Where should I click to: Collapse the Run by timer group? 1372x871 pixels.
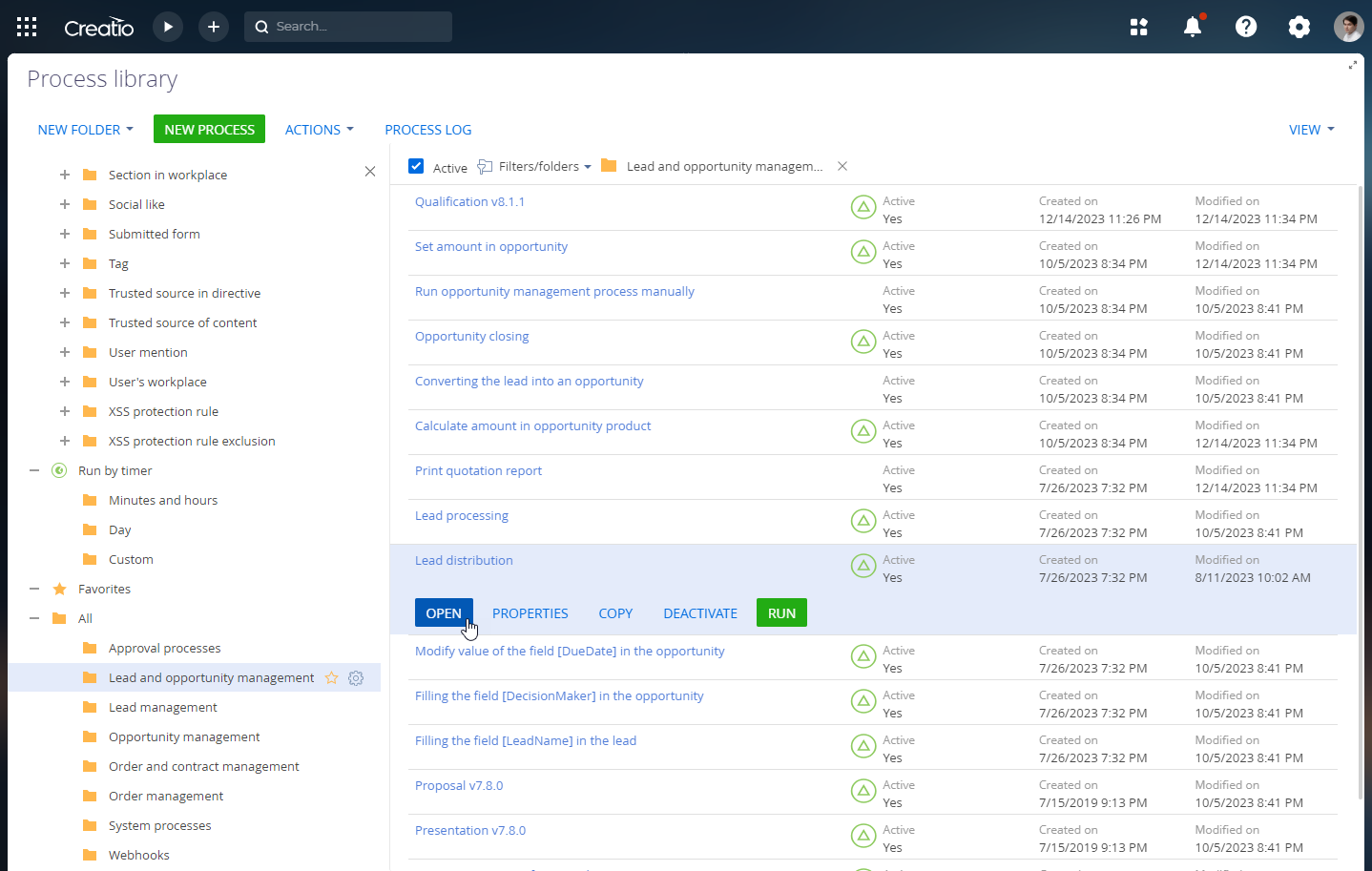click(x=34, y=470)
